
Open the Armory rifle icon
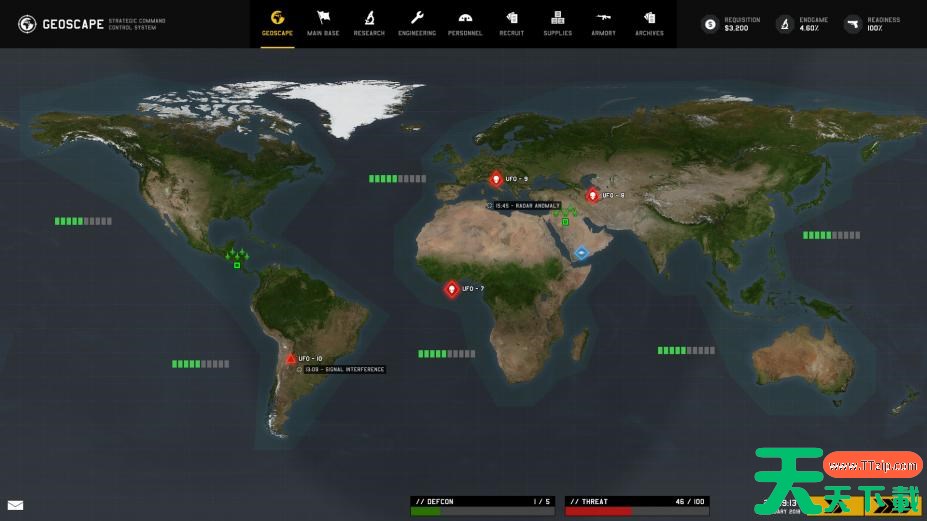click(x=603, y=23)
